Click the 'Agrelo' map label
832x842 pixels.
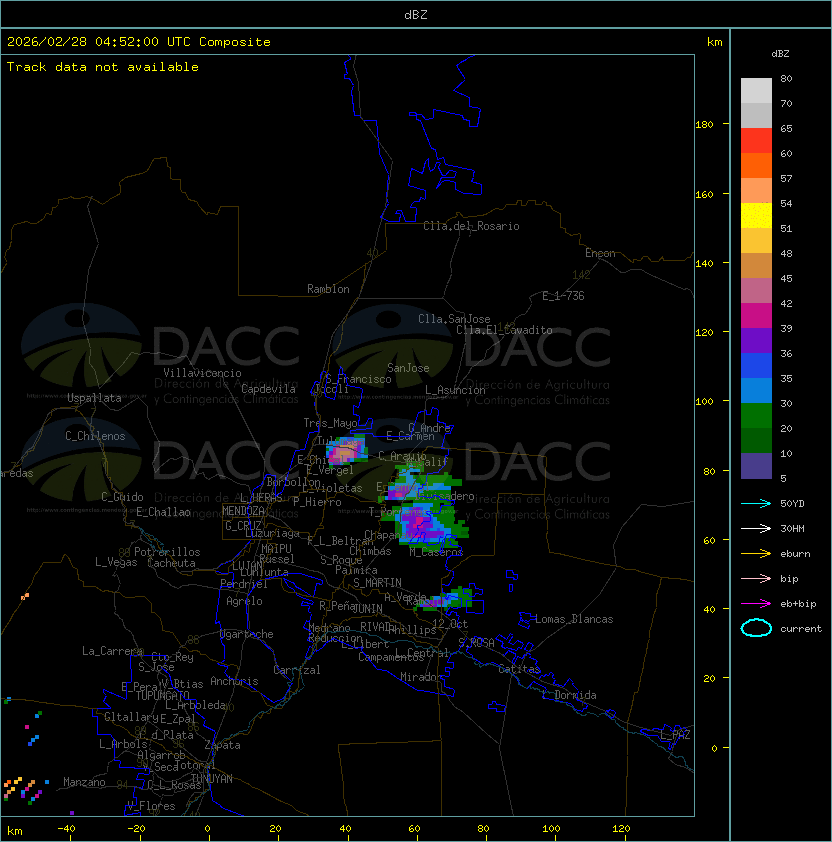click(244, 601)
